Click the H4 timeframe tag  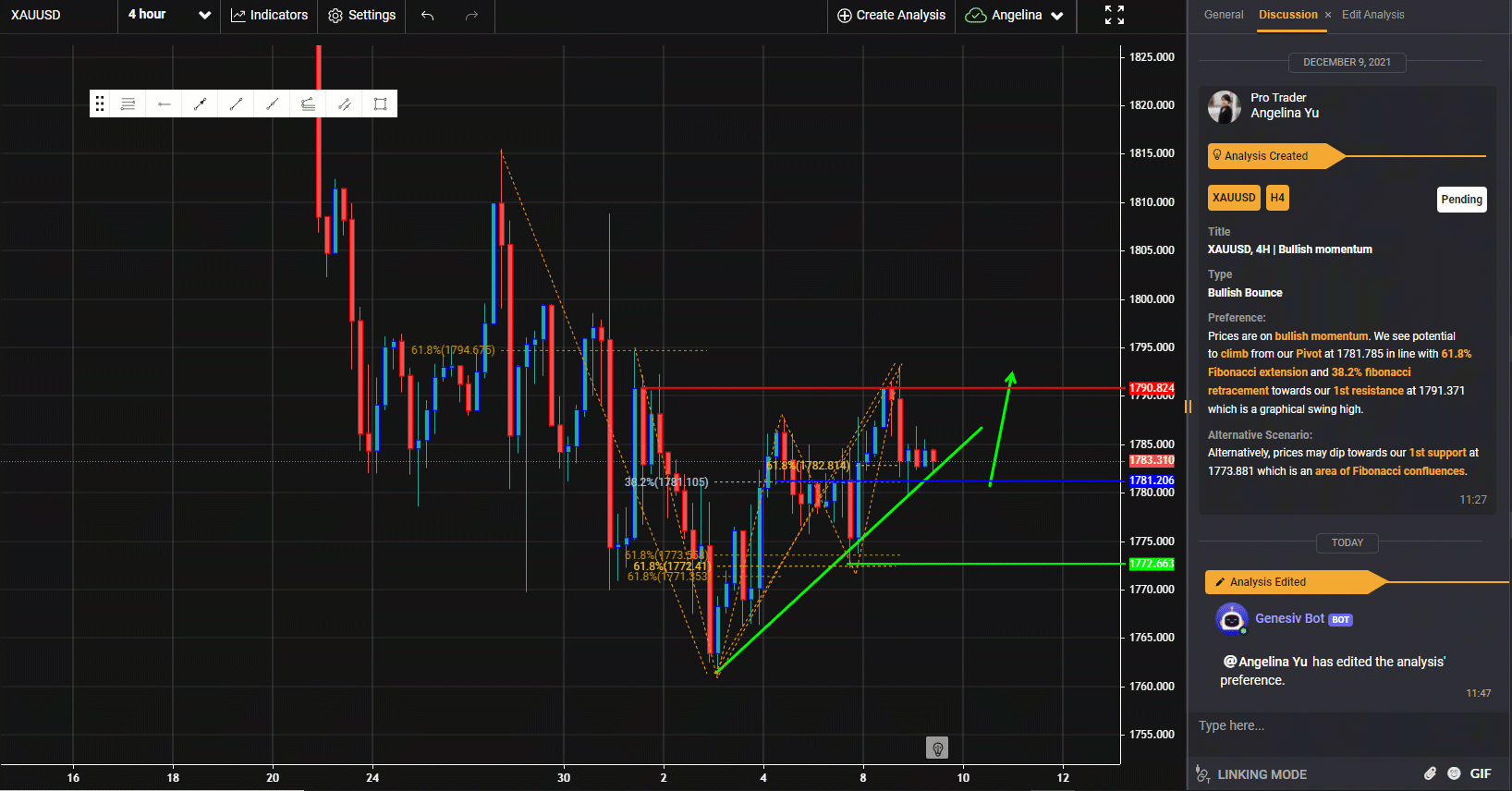point(1277,198)
